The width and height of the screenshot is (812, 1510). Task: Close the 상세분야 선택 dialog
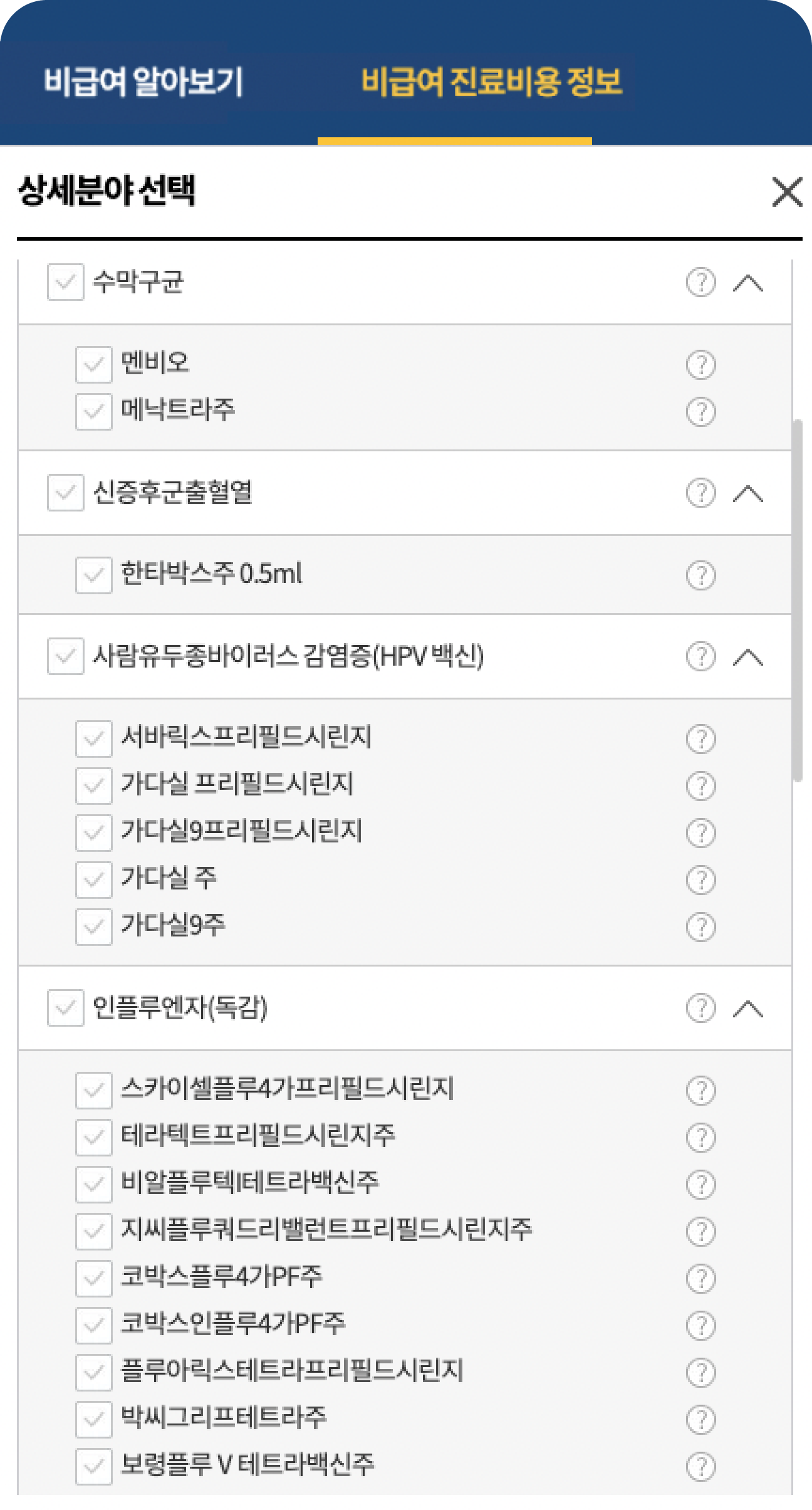(x=786, y=193)
